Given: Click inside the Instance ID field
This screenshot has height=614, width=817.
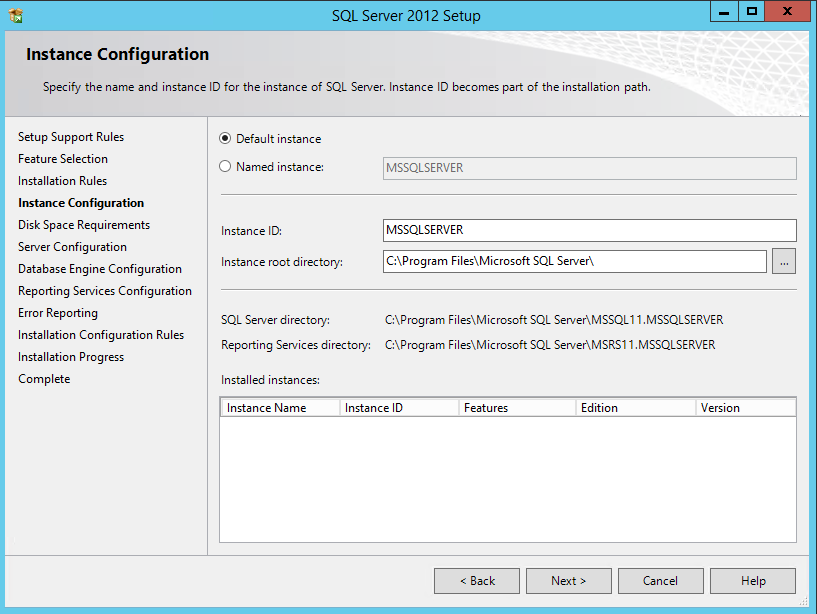Looking at the screenshot, I should click(x=589, y=230).
